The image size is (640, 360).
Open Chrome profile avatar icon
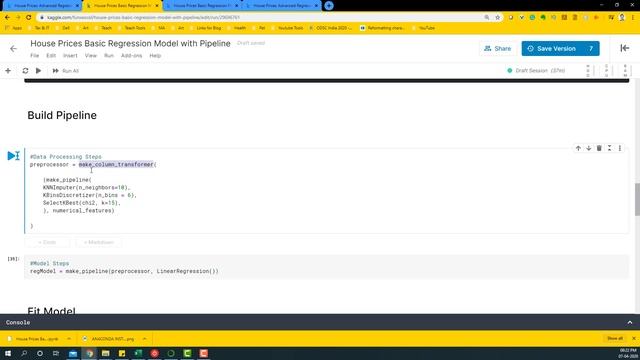pos(622,18)
